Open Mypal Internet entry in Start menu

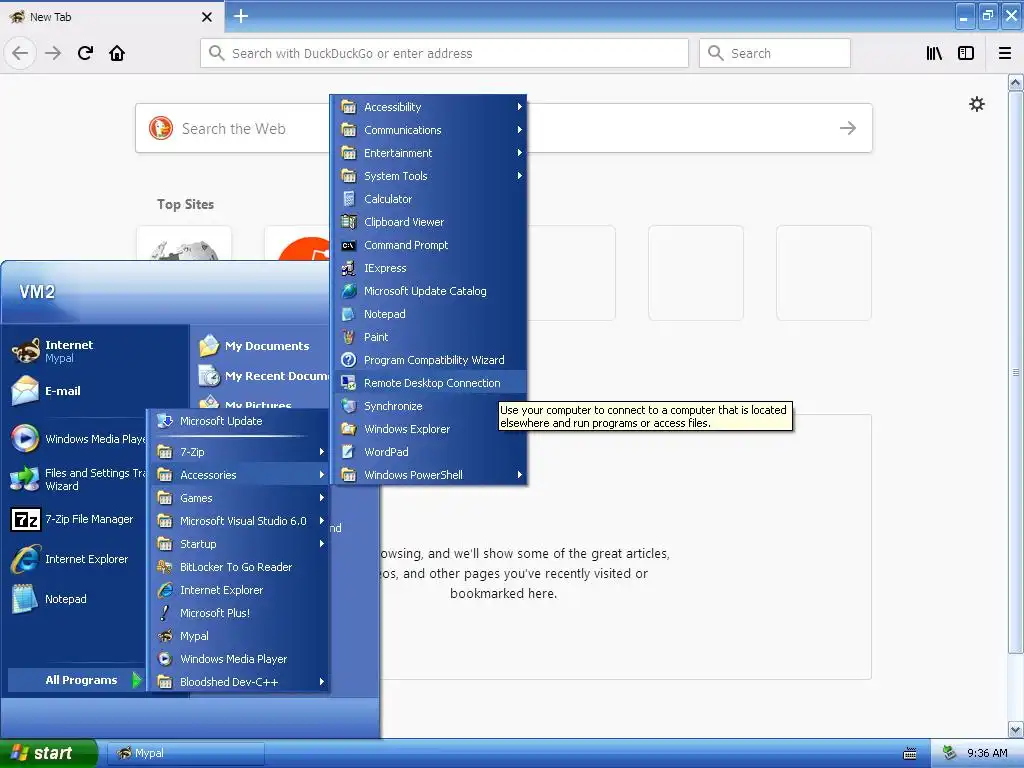tap(97, 351)
